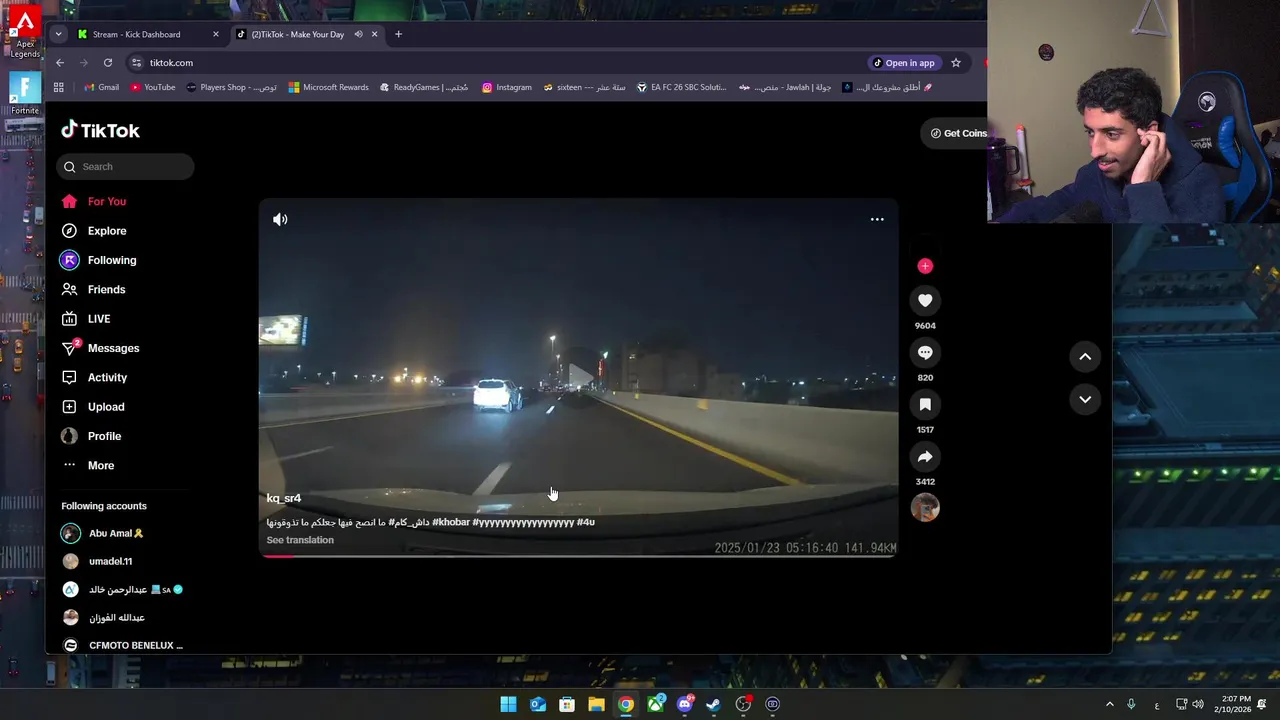This screenshot has width=1280, height=720.
Task: Open a new browser tab
Action: click(398, 34)
